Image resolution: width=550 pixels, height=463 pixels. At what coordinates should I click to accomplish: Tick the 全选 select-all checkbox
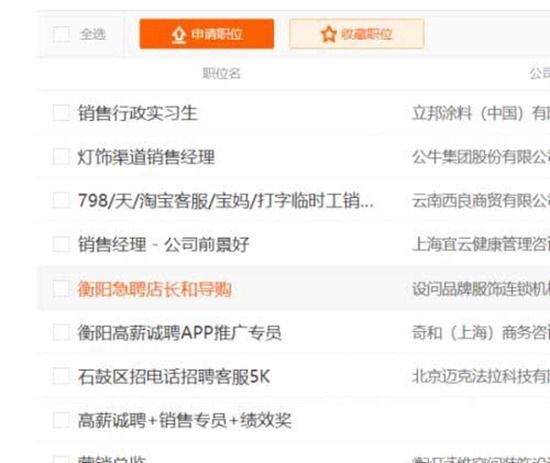click(61, 34)
